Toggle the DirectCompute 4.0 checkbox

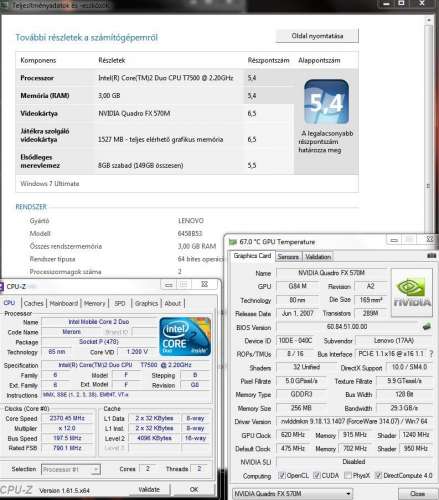tap(378, 475)
